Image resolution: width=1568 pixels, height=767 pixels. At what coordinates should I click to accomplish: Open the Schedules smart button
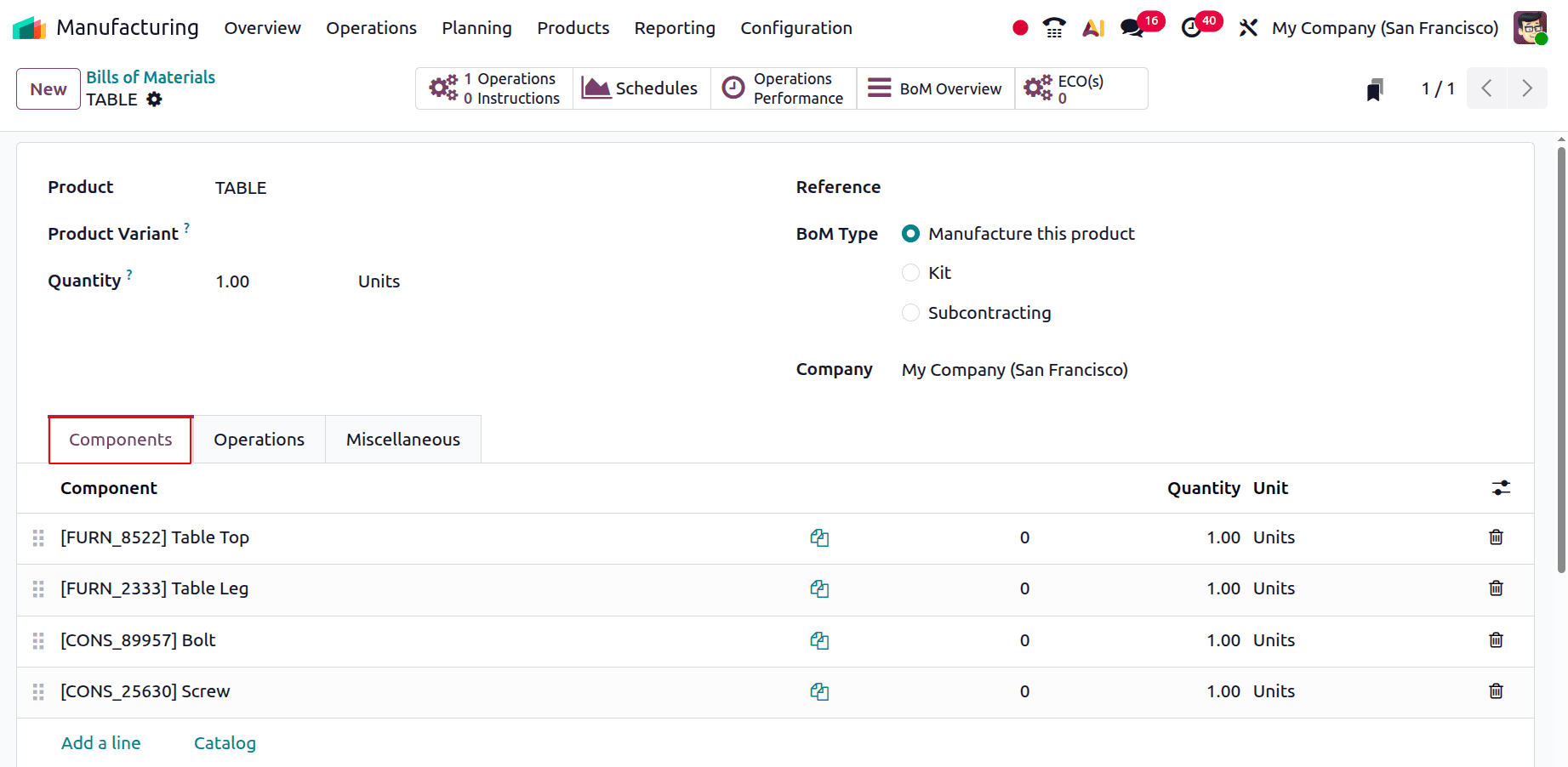pos(641,88)
